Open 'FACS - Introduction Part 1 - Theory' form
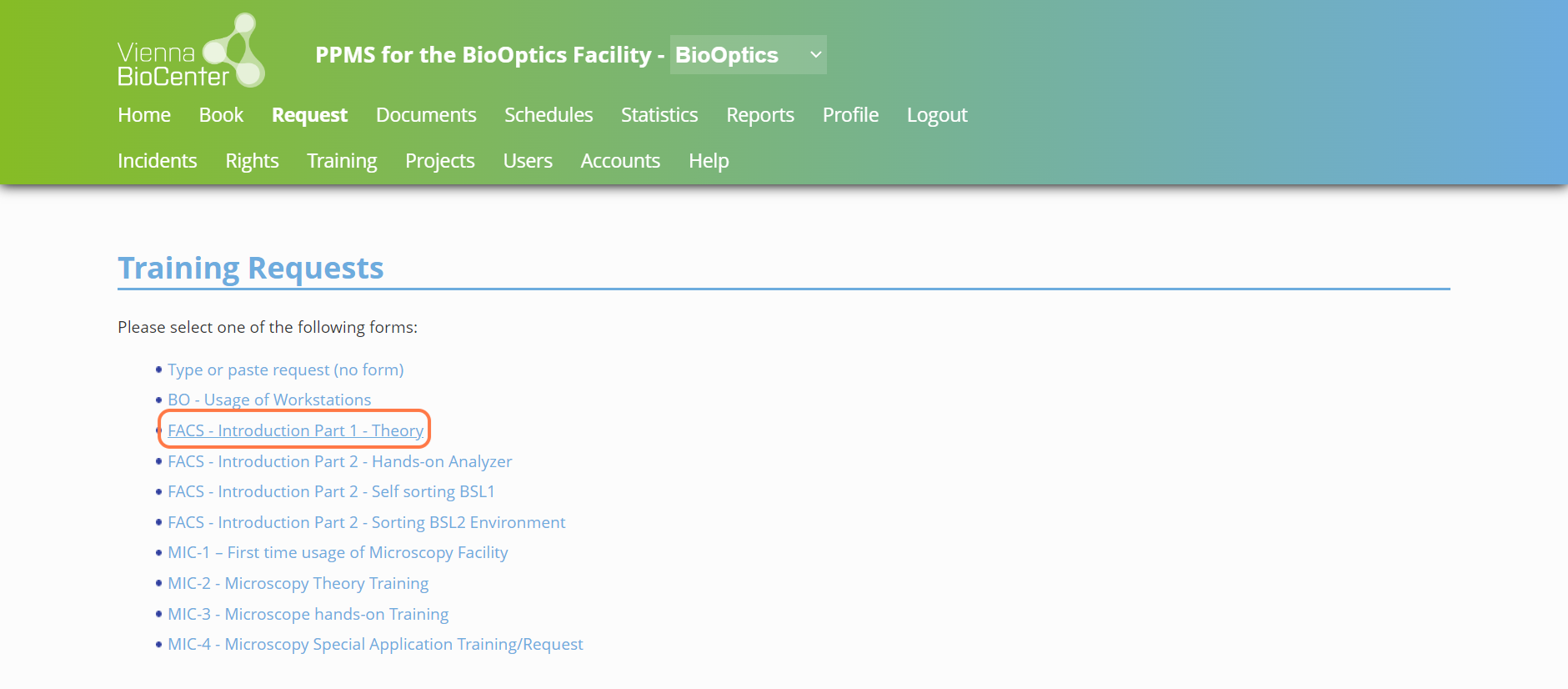The height and width of the screenshot is (689, 1568). (296, 430)
